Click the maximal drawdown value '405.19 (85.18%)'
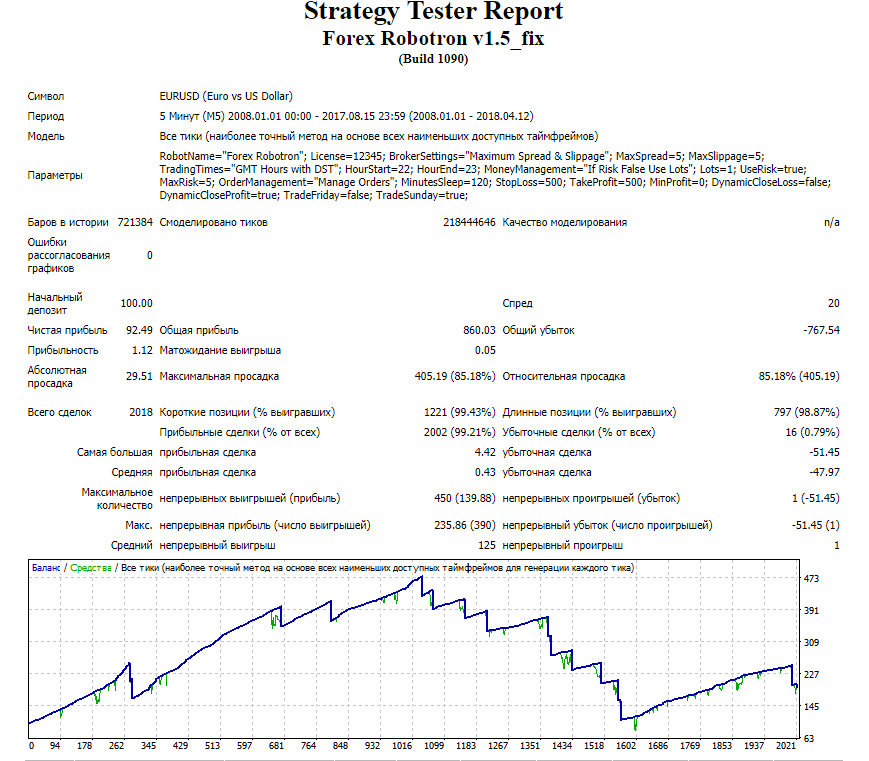 coord(455,376)
